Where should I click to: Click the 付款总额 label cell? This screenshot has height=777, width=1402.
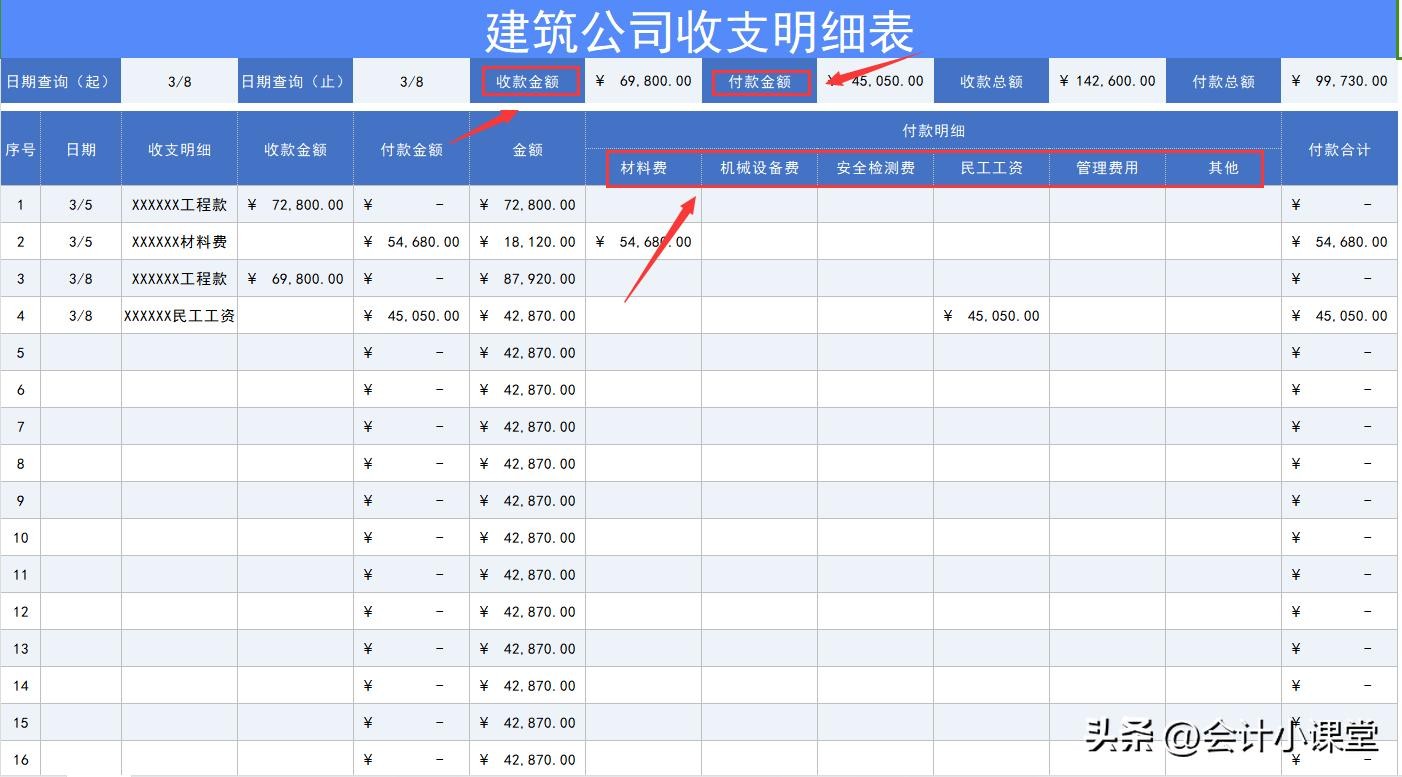1223,82
